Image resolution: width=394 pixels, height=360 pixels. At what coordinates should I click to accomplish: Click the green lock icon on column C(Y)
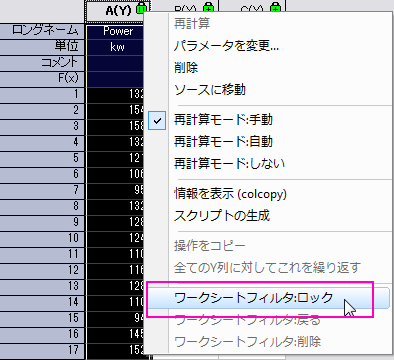tap(275, 8)
